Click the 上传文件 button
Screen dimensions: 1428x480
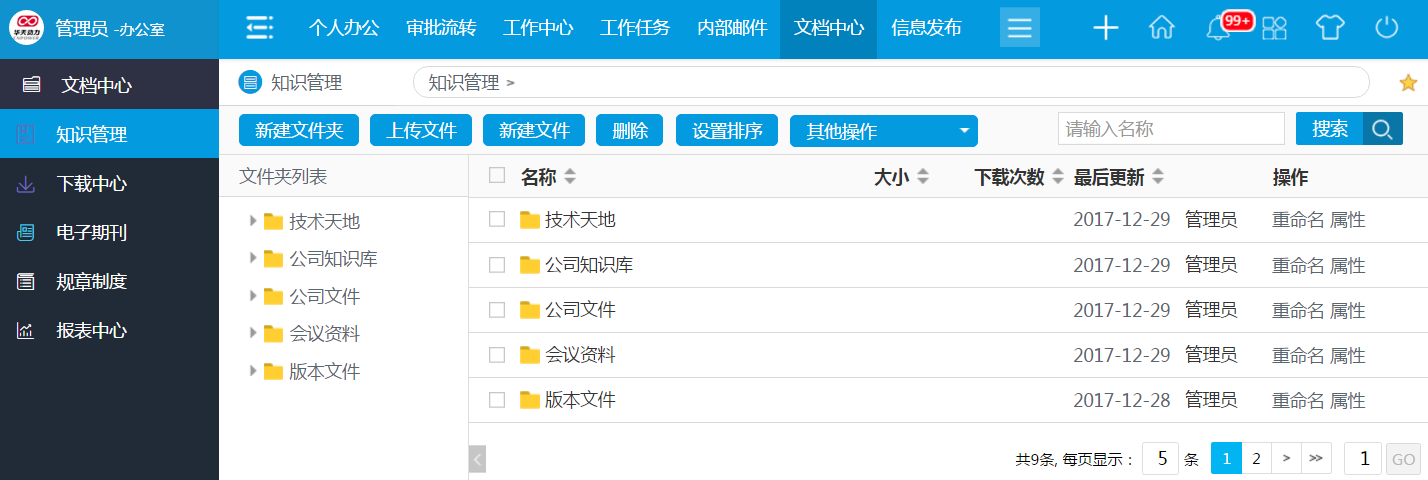click(421, 131)
